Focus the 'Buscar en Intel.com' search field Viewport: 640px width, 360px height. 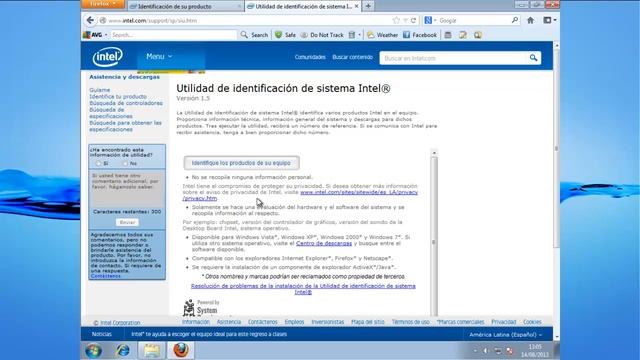[x=454, y=58]
